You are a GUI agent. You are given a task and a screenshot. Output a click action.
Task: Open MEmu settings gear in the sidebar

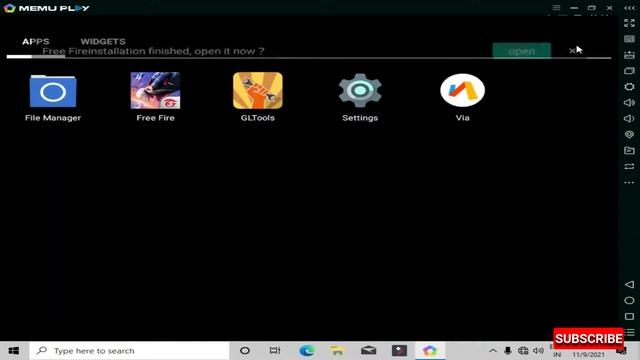(x=629, y=87)
